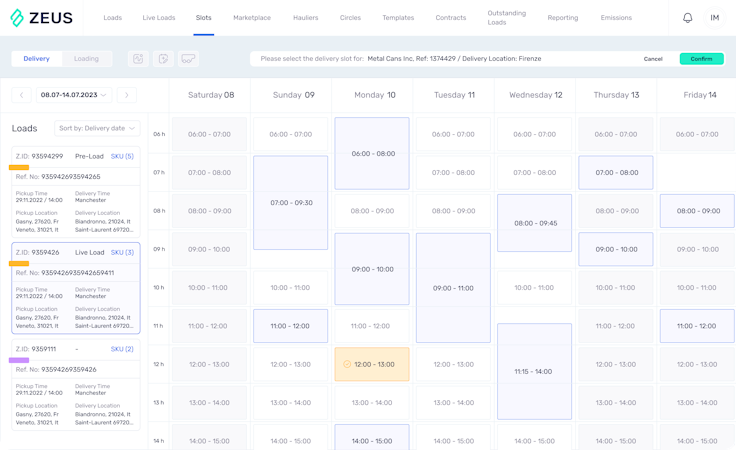Click the purple tag on load 9359111
The image size is (736, 450).
coord(19,360)
